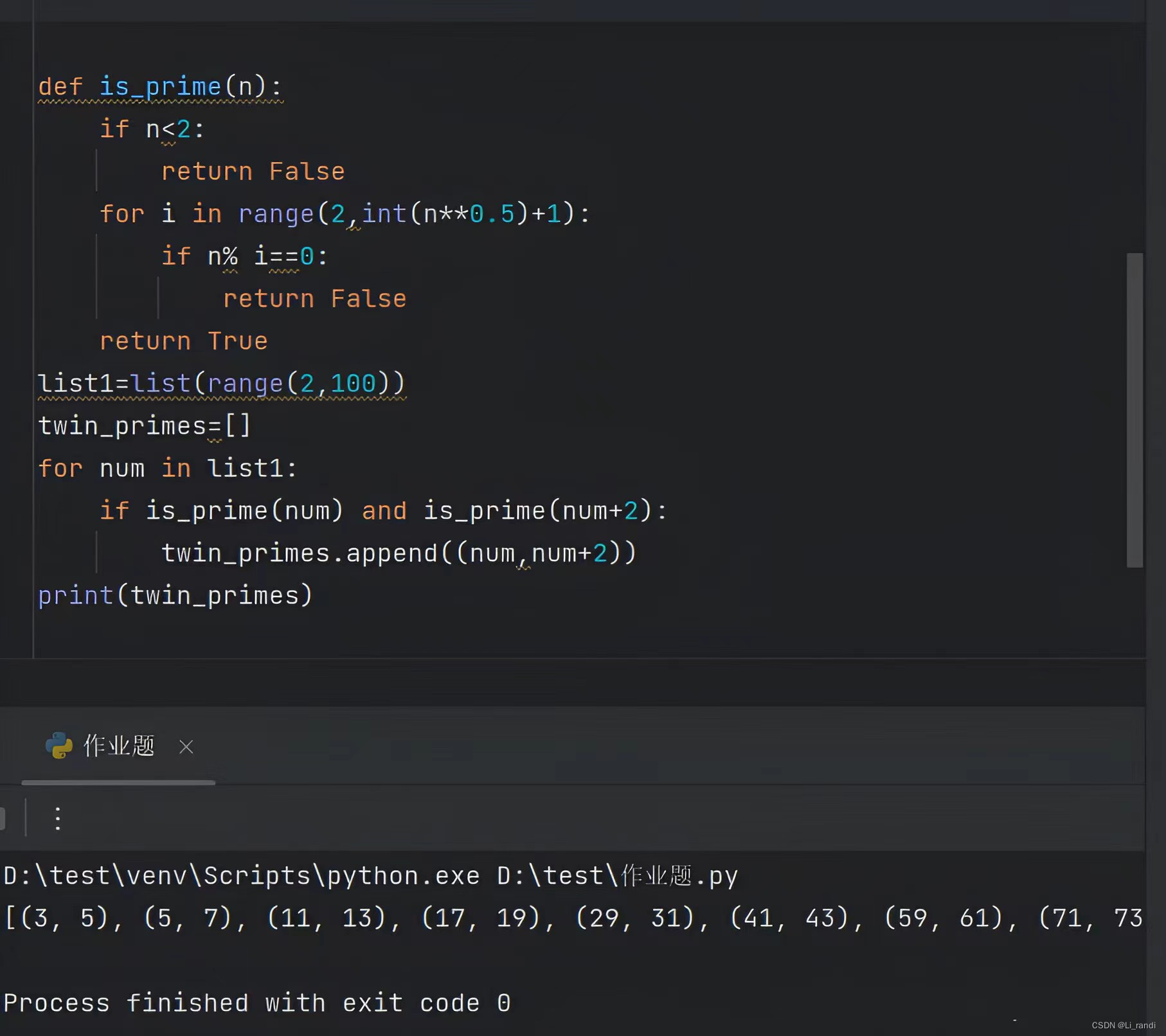Click the Python logo on the 作业题 tab
Screen dimensions: 1166x1036
60,747
